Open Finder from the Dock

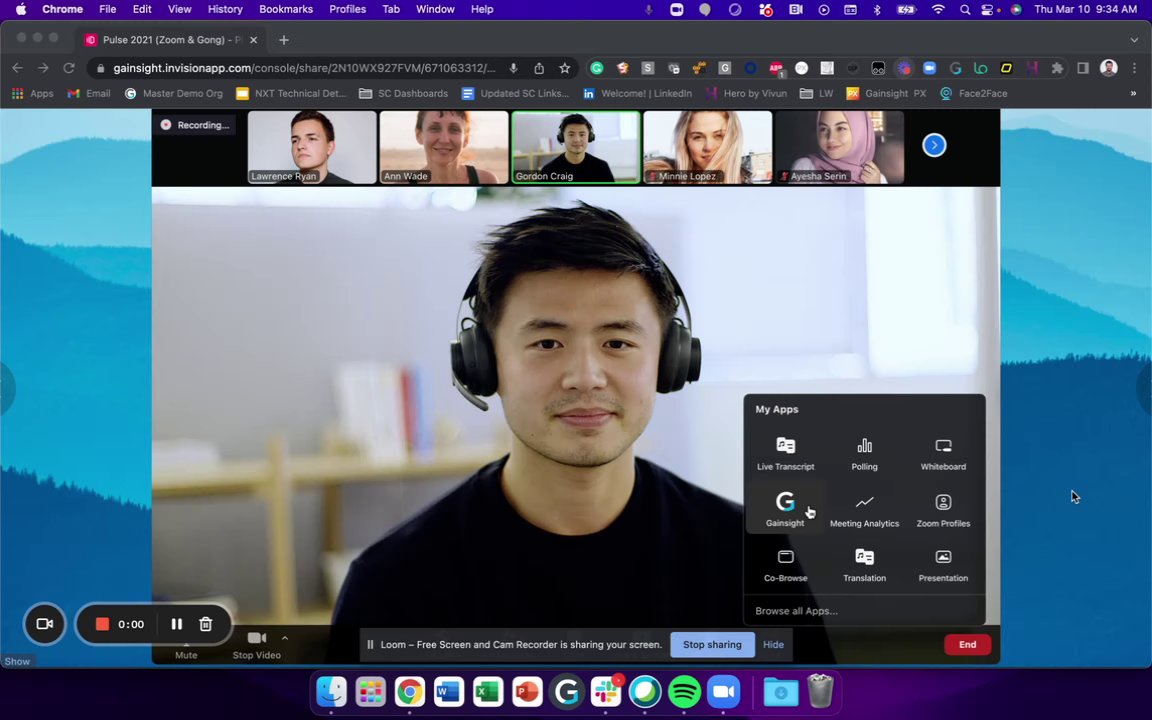pos(331,691)
